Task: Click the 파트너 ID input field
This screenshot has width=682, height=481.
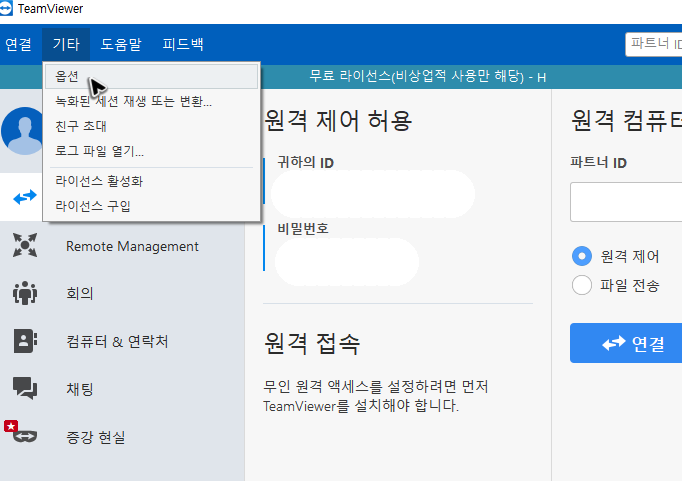Action: (626, 202)
